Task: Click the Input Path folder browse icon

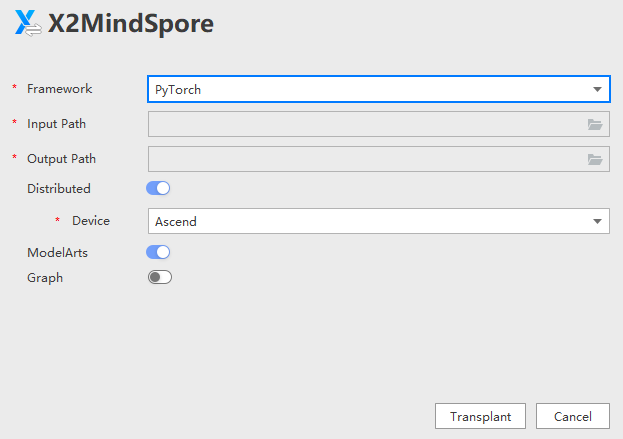Action: [x=595, y=124]
